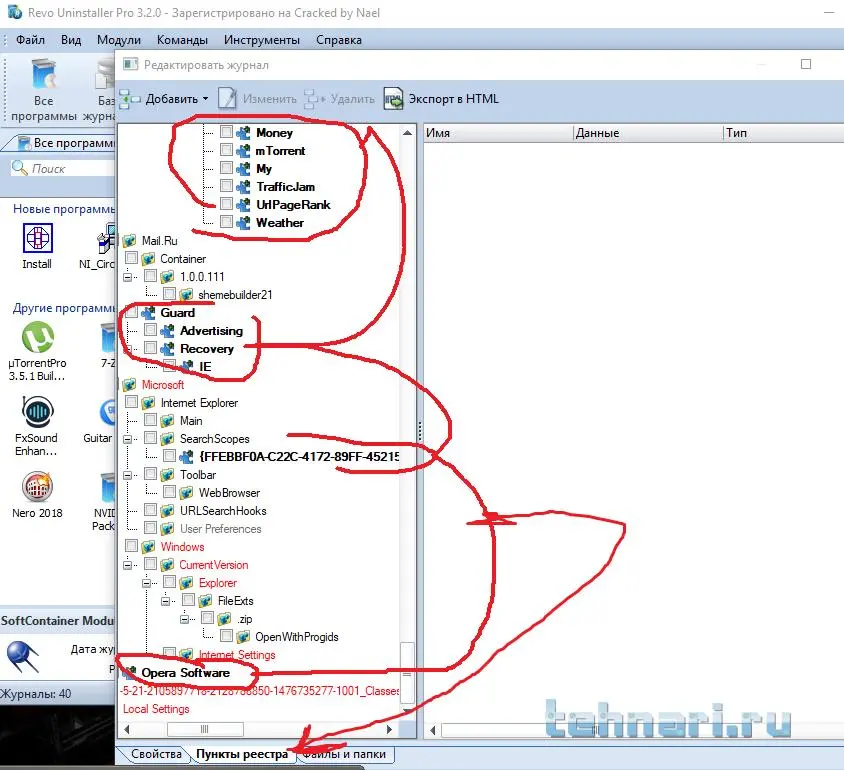Sort by the Данные column header

[648, 133]
